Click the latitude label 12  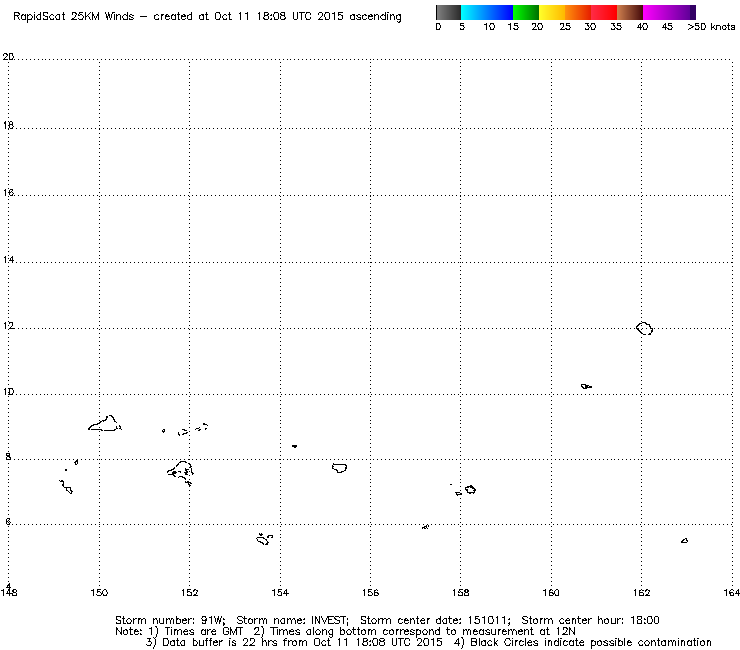point(8,326)
